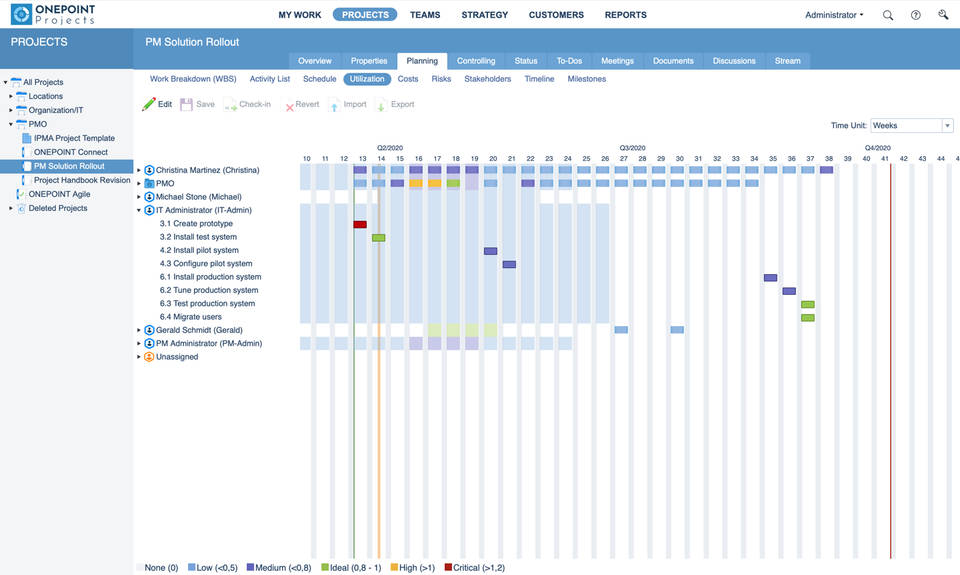Click the red Create prototype utilization bar

pos(360,224)
